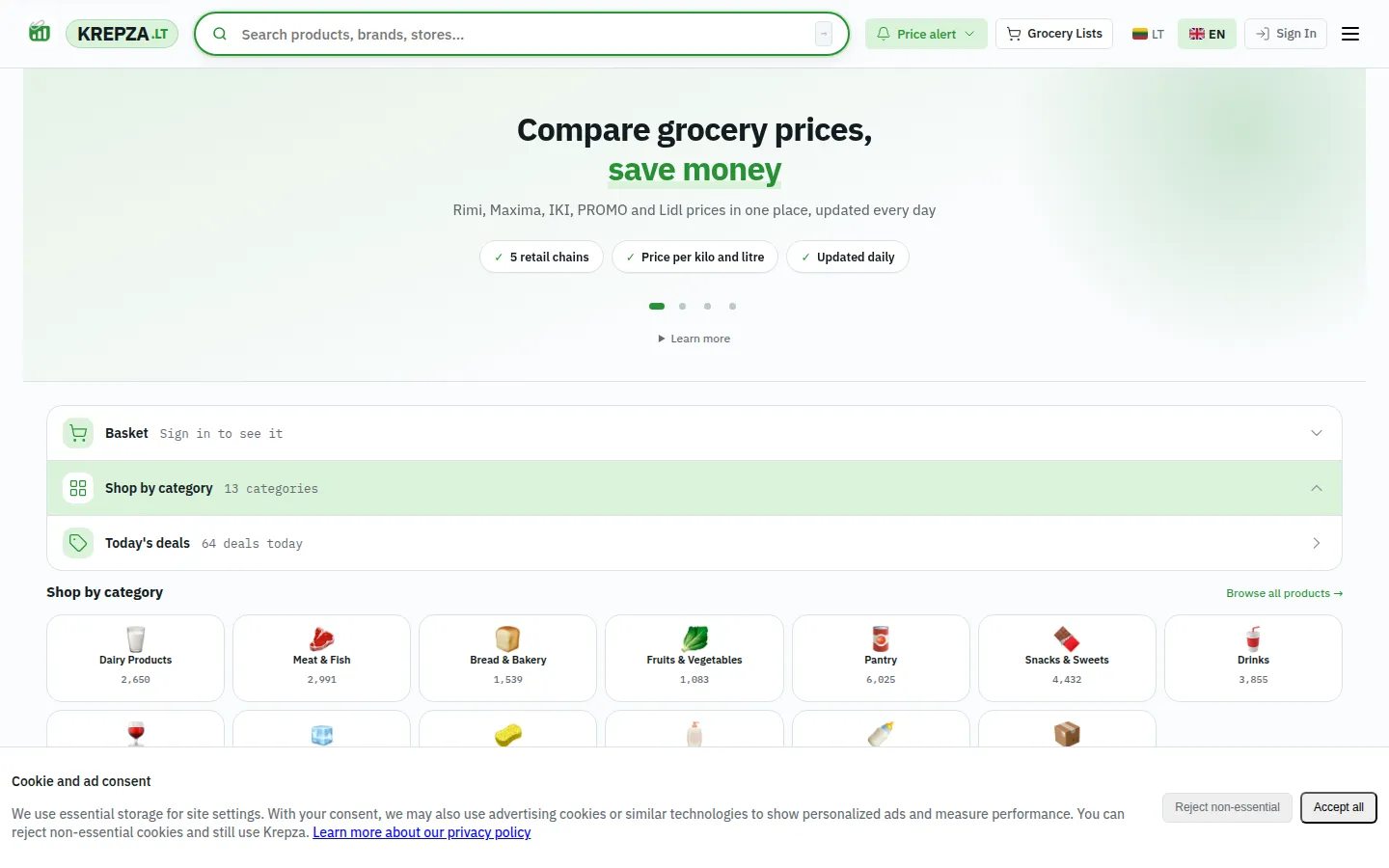Click Browse all products link
1389x868 pixels.
[1284, 593]
